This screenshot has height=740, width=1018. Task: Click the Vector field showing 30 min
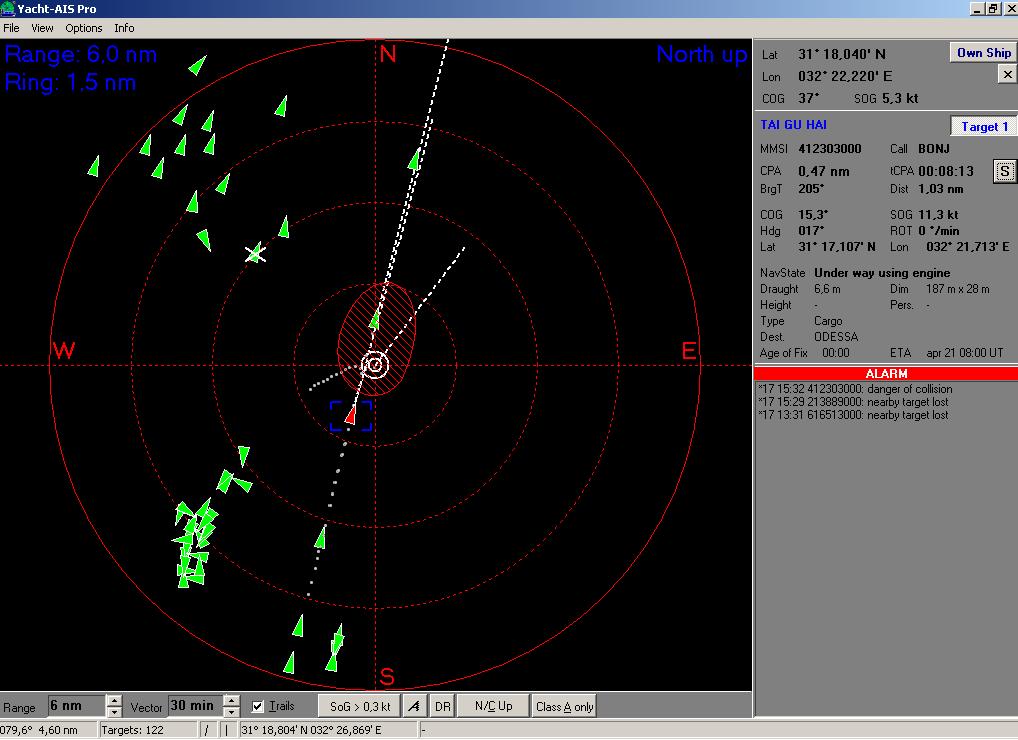[x=195, y=706]
